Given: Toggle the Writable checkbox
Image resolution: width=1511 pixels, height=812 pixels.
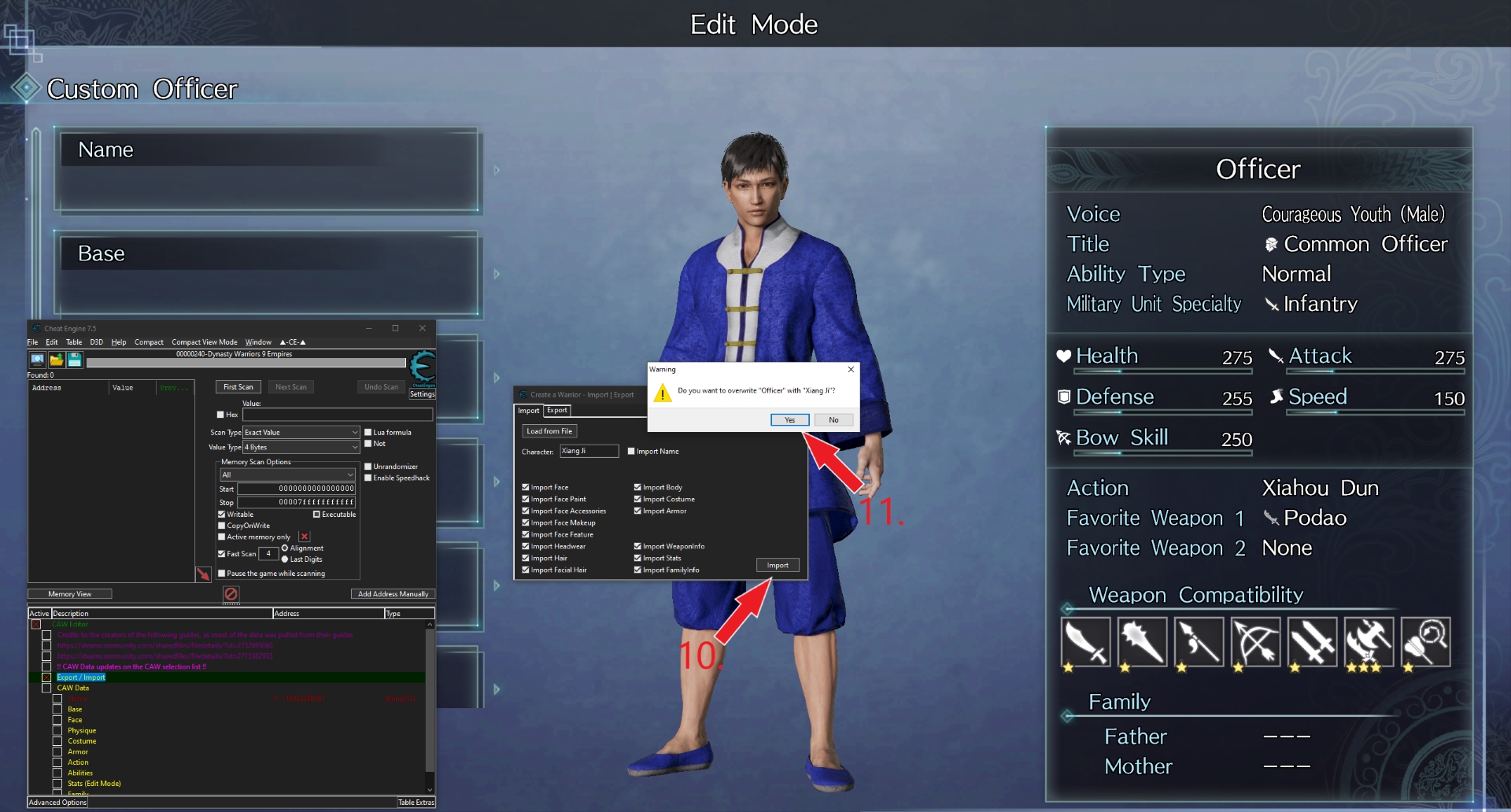Looking at the screenshot, I should point(222,515).
